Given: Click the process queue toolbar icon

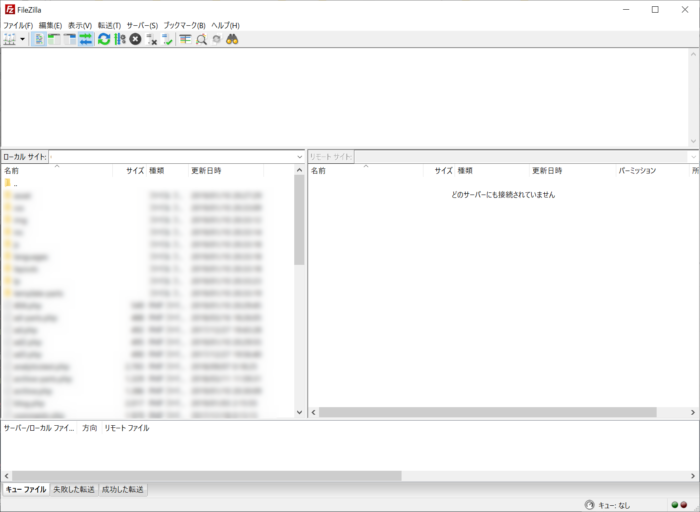Looking at the screenshot, I should tap(120, 39).
